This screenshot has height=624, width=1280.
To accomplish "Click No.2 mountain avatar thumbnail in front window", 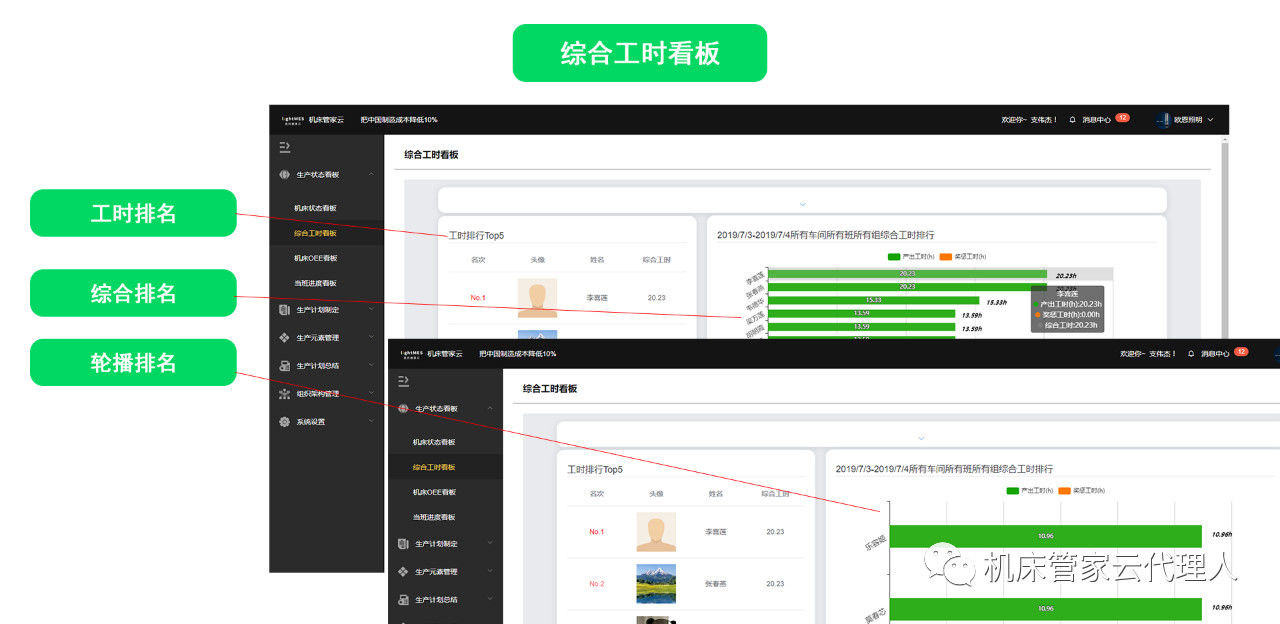I will point(656,584).
